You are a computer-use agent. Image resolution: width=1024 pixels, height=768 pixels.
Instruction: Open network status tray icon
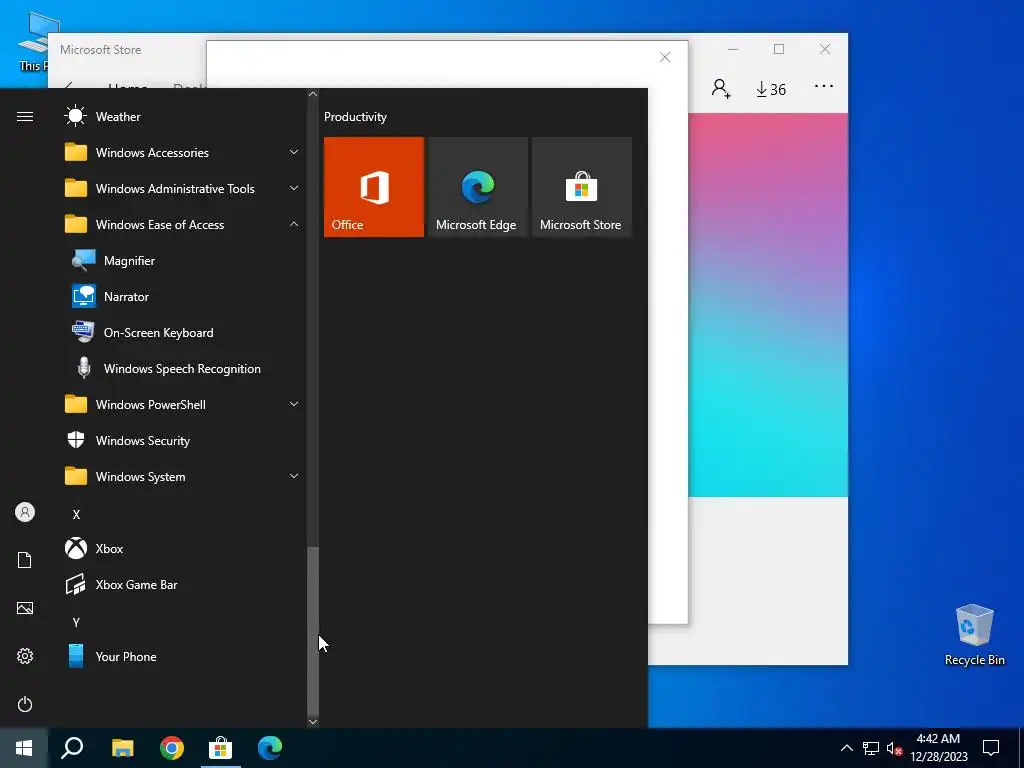[871, 748]
